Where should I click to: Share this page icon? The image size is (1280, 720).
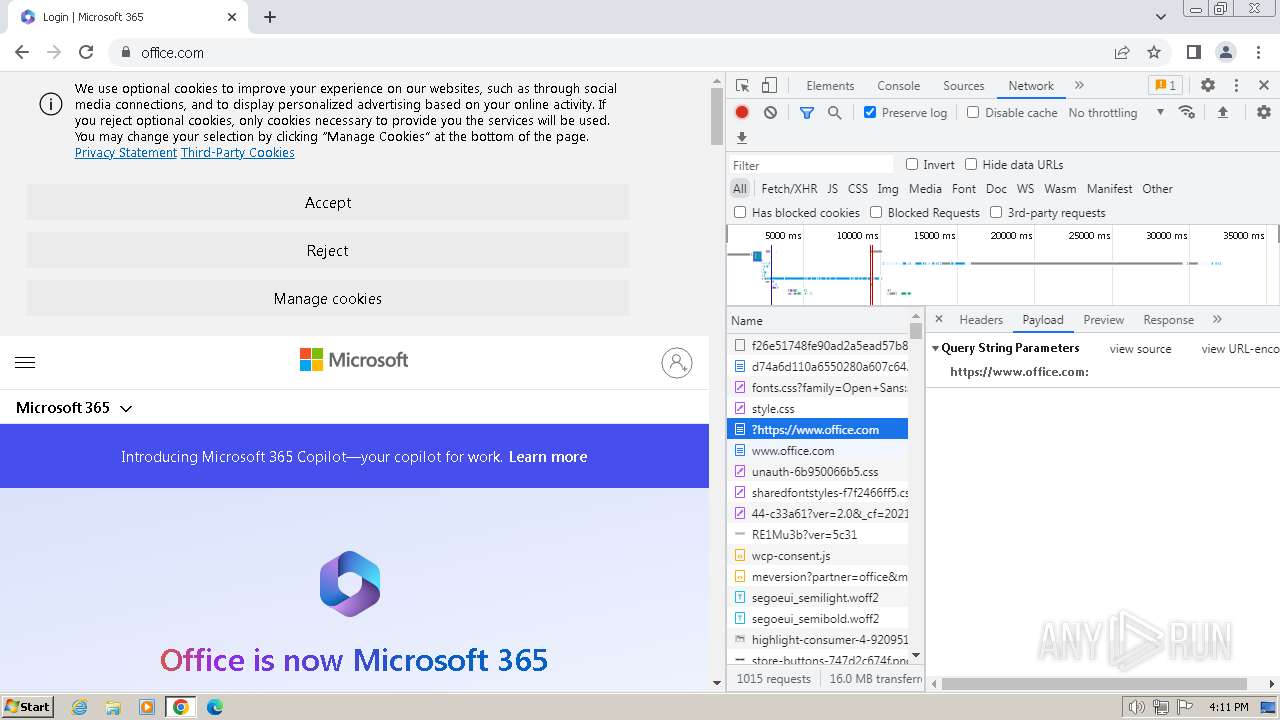(1122, 52)
